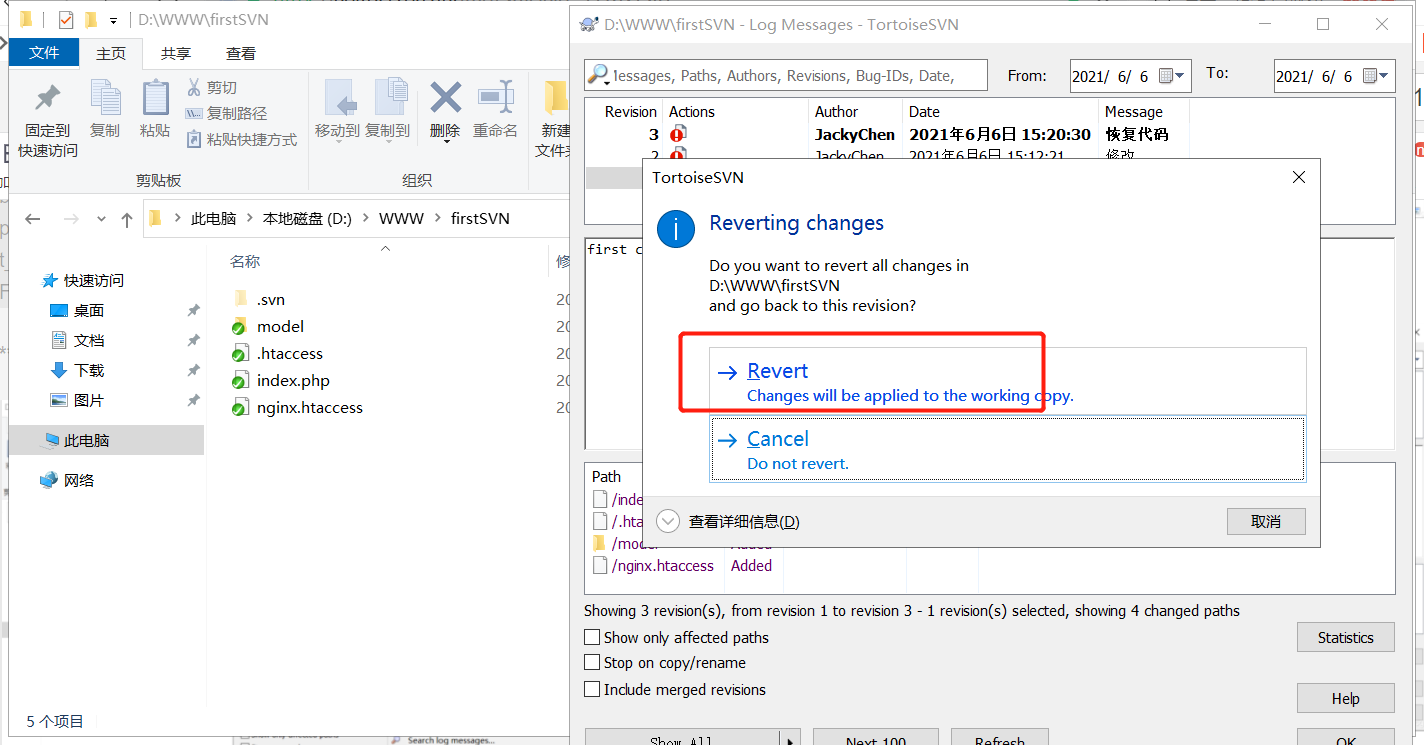Click 复制路径 in the clipboard group
The width and height of the screenshot is (1424, 745).
(x=227, y=114)
